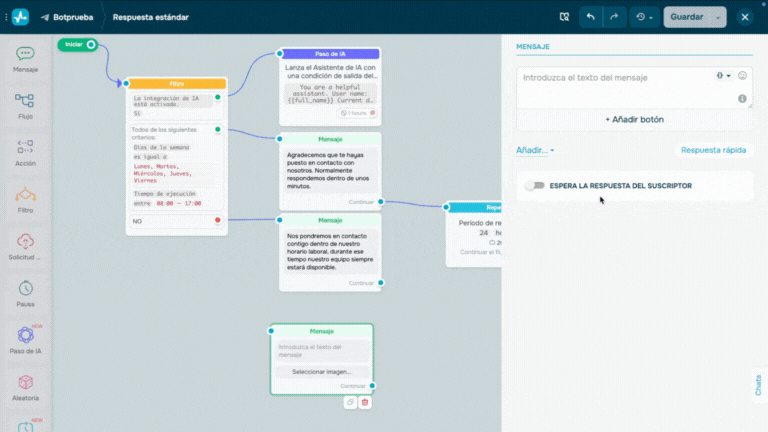The height and width of the screenshot is (432, 768).
Task: Select the Filtro block icon
Action: point(25,198)
